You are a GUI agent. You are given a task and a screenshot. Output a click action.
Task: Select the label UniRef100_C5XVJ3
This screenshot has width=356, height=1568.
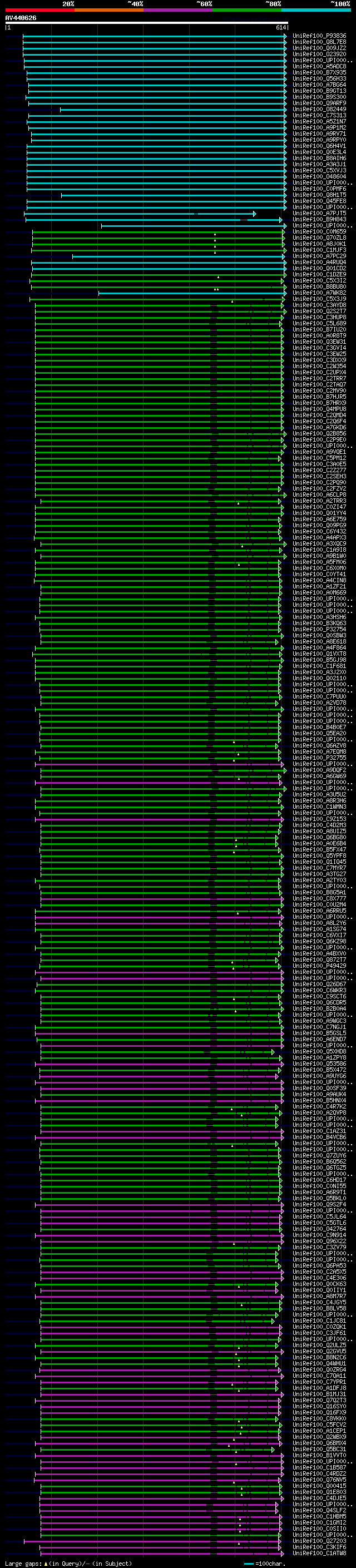[x=319, y=170]
